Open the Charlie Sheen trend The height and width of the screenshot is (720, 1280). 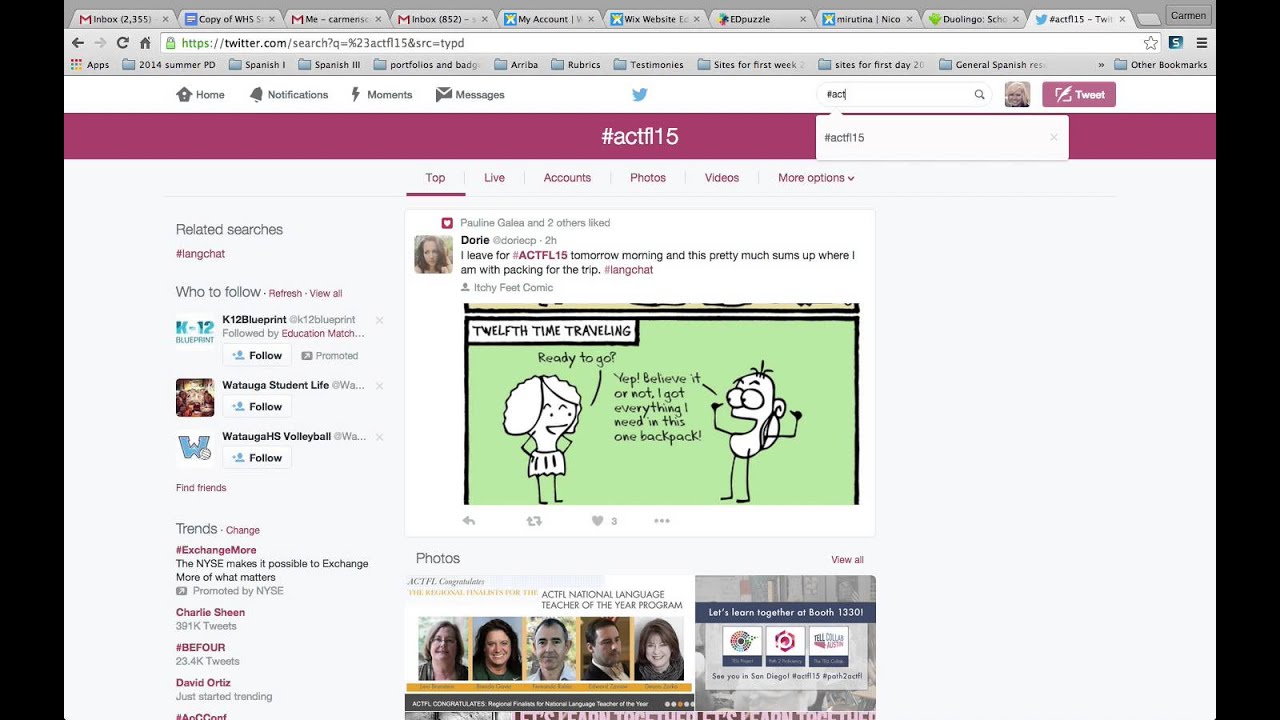coord(210,612)
